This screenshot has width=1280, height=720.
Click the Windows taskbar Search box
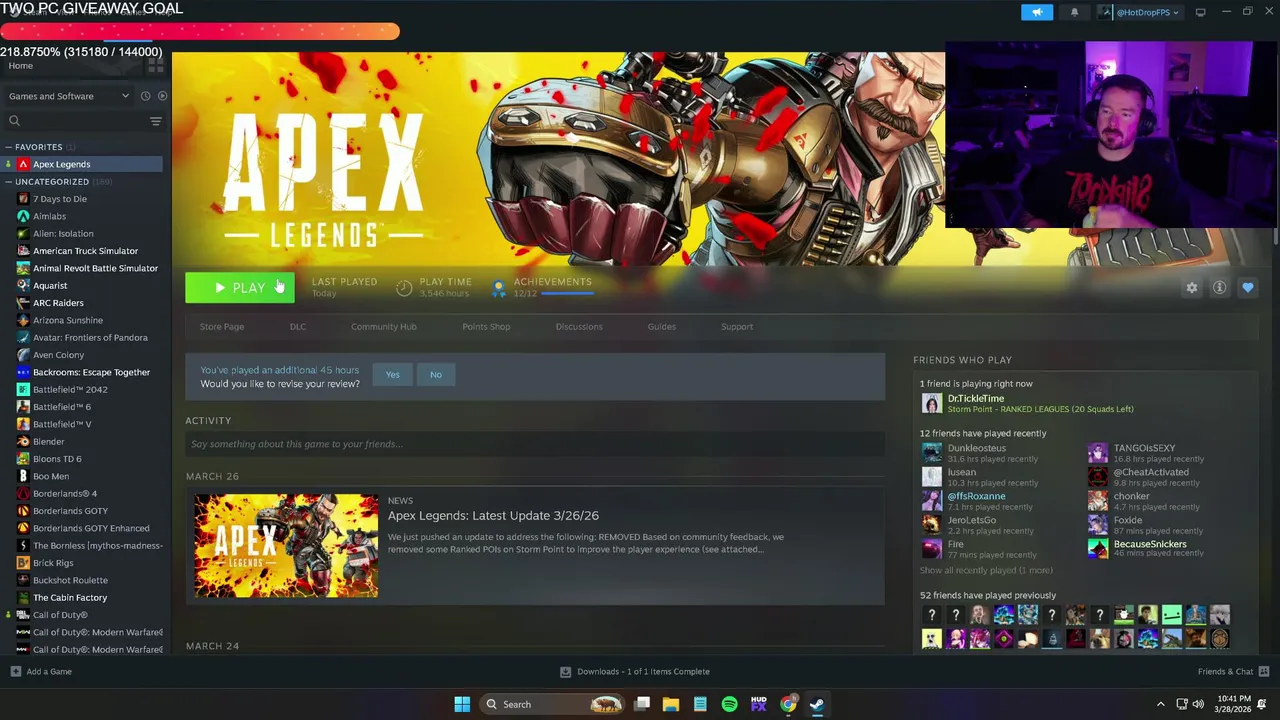[554, 704]
